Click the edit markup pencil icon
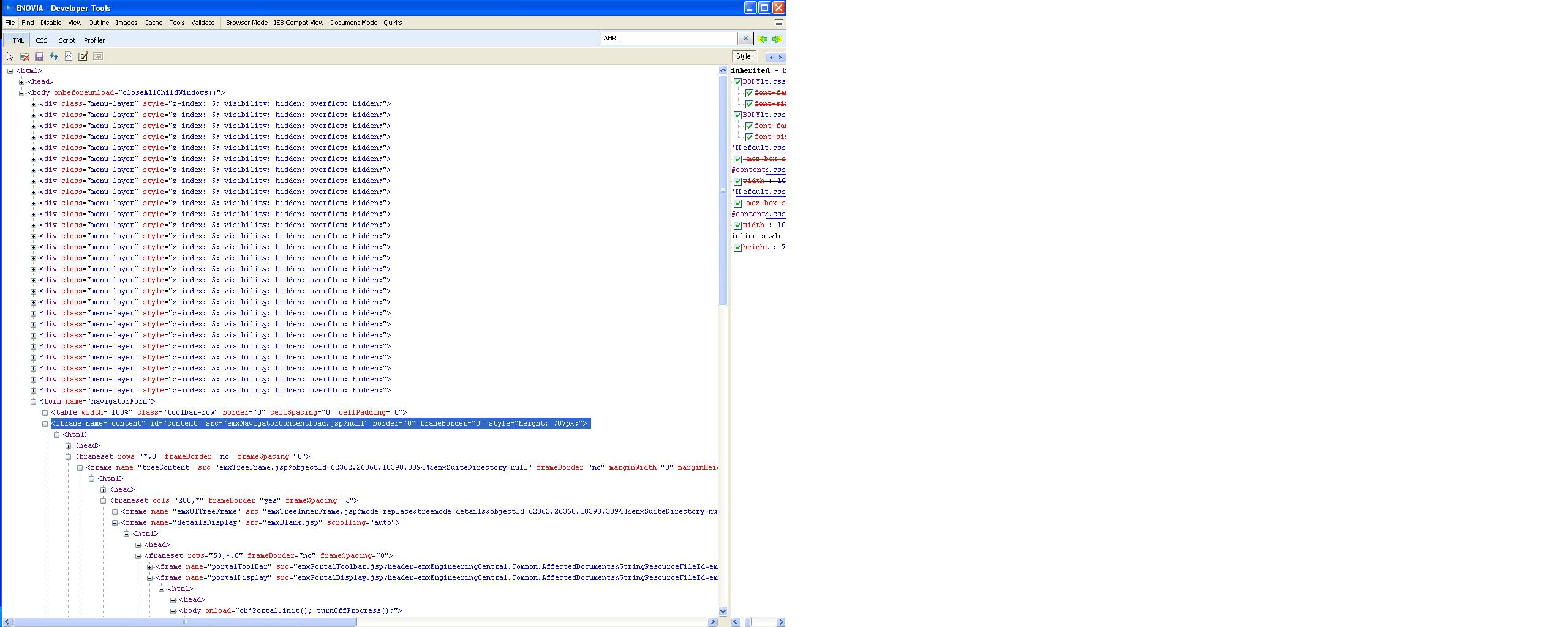 click(82, 56)
